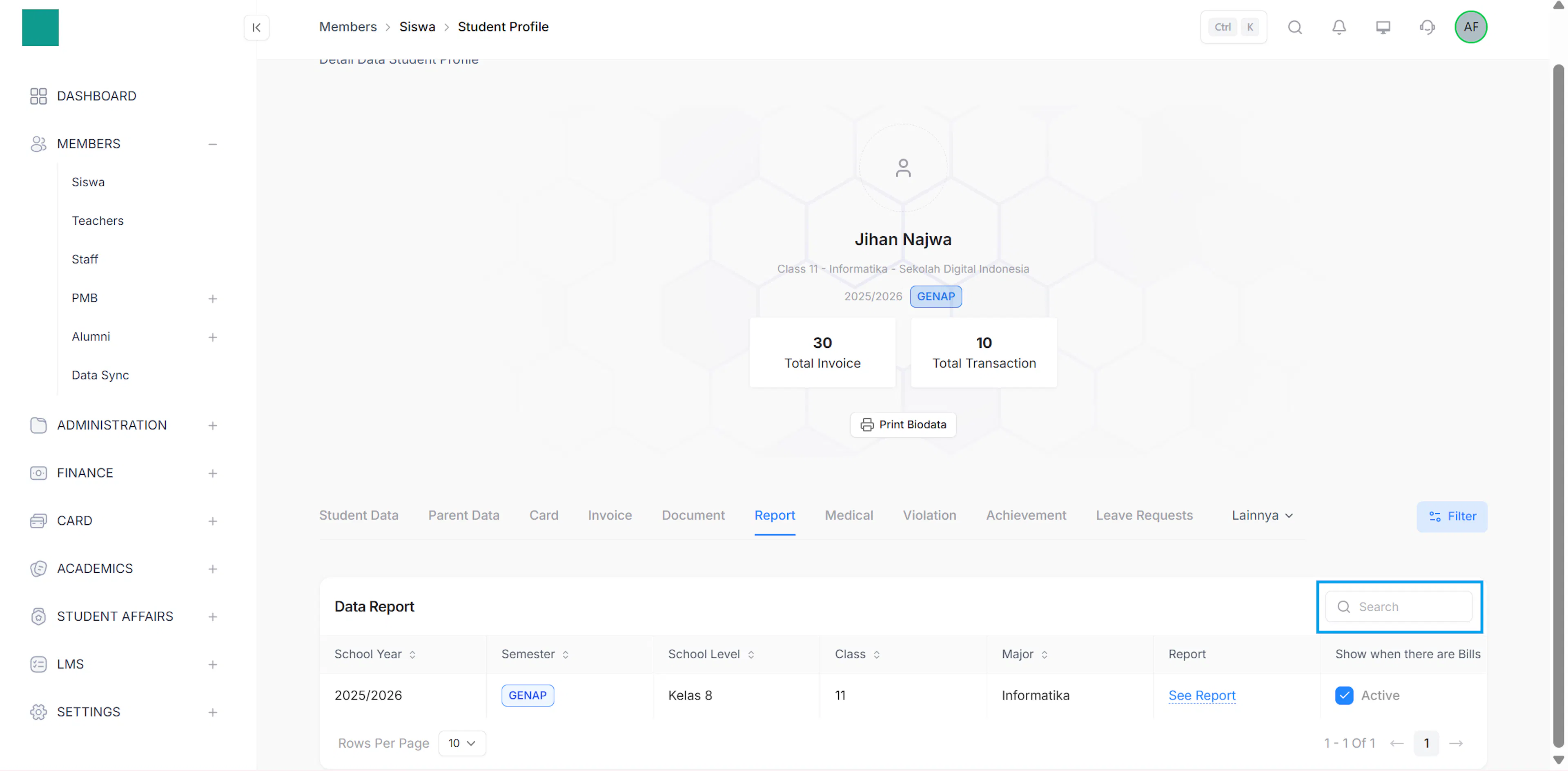Open notifications bell icon
The width and height of the screenshot is (1568, 771).
click(1339, 27)
